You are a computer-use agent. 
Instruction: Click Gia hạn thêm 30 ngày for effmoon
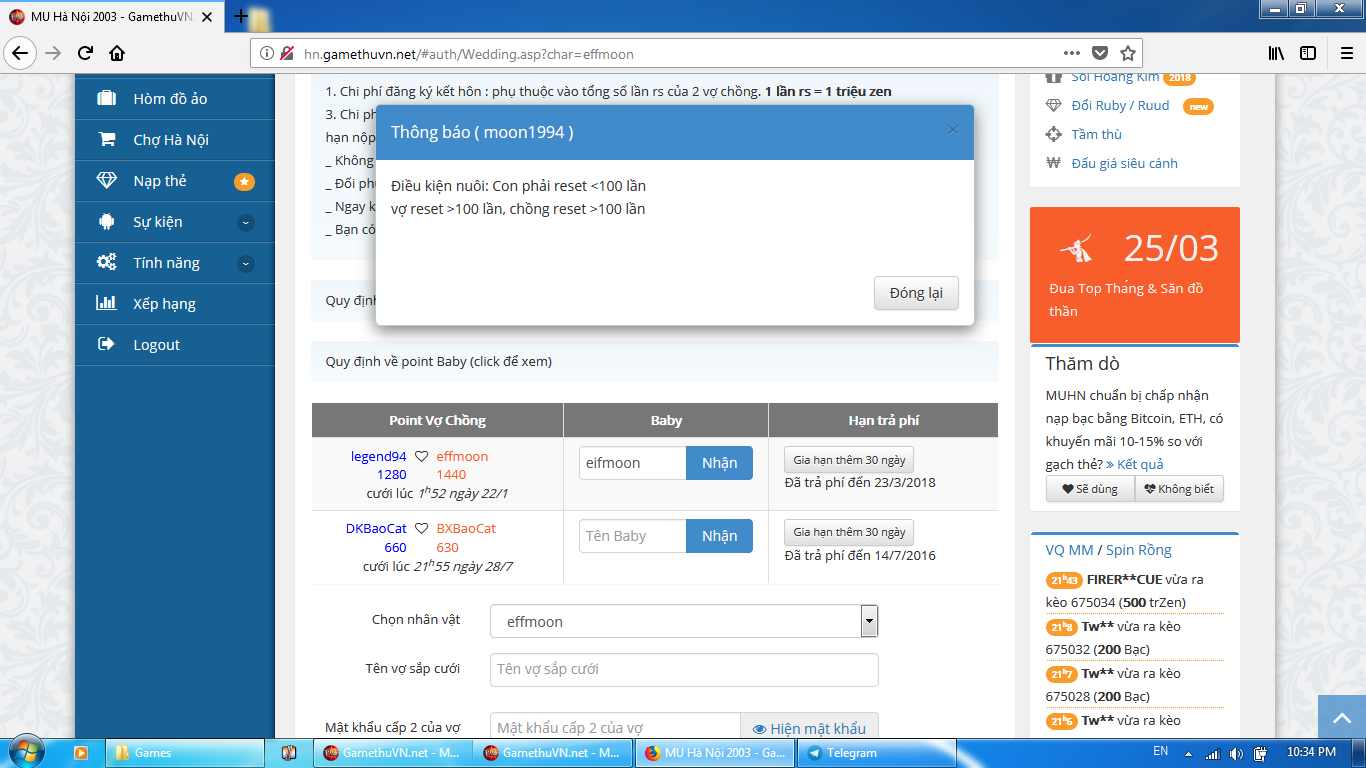click(x=848, y=460)
